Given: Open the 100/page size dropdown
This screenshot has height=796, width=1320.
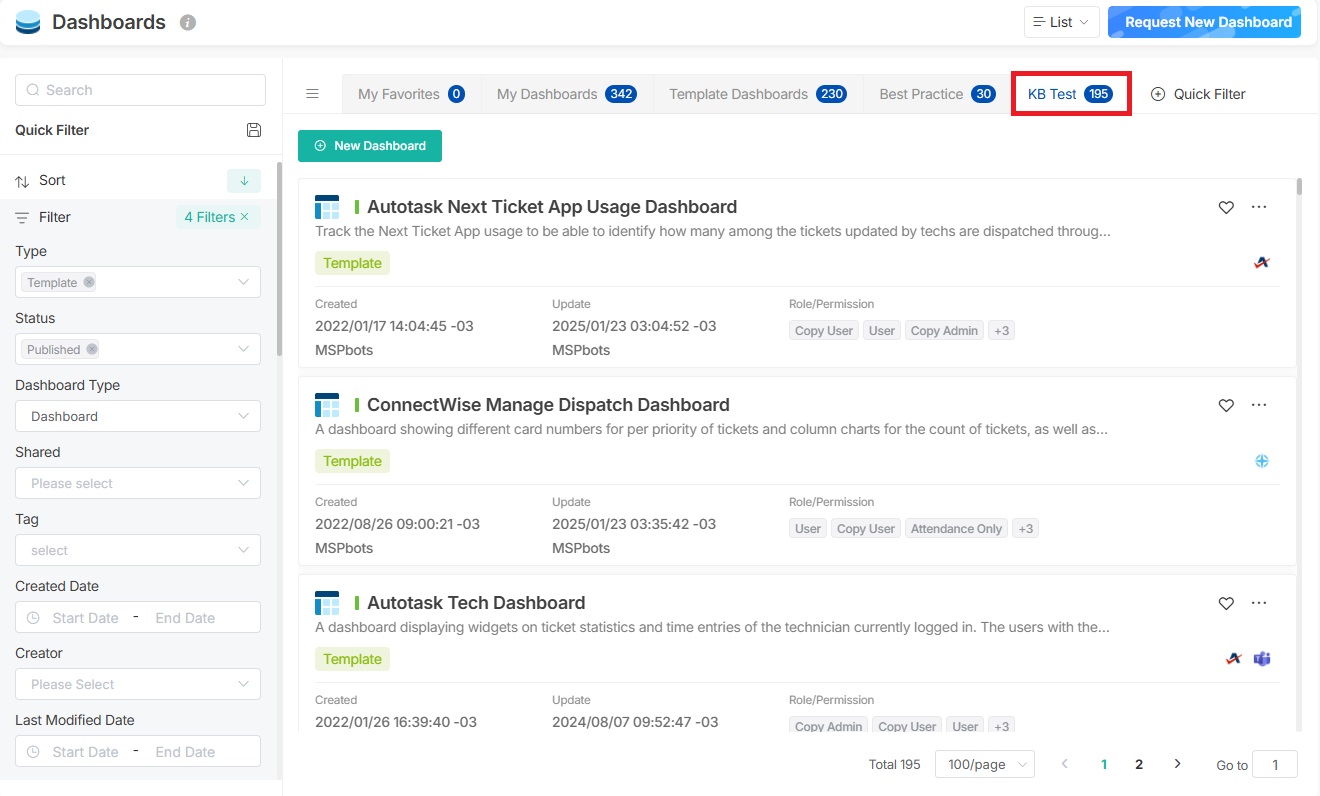Looking at the screenshot, I should click(984, 765).
